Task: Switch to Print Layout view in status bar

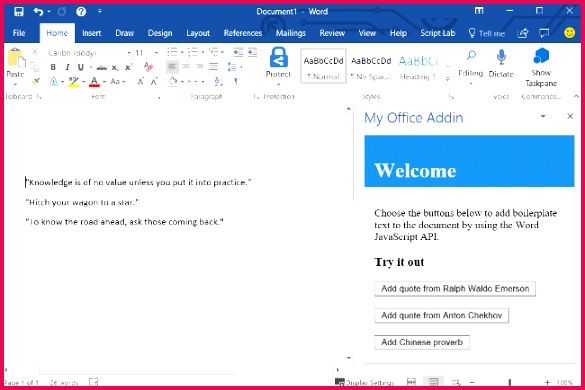Action: 433,382
